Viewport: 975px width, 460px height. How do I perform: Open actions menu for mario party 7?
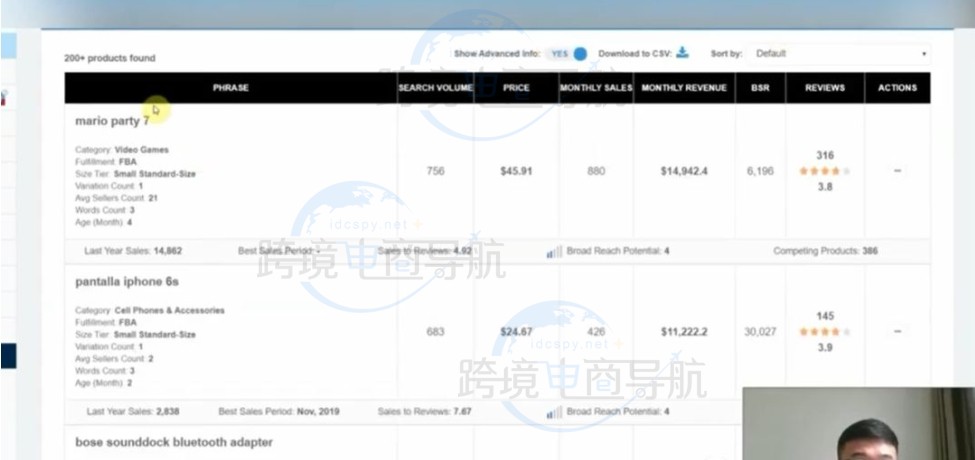pos(897,171)
